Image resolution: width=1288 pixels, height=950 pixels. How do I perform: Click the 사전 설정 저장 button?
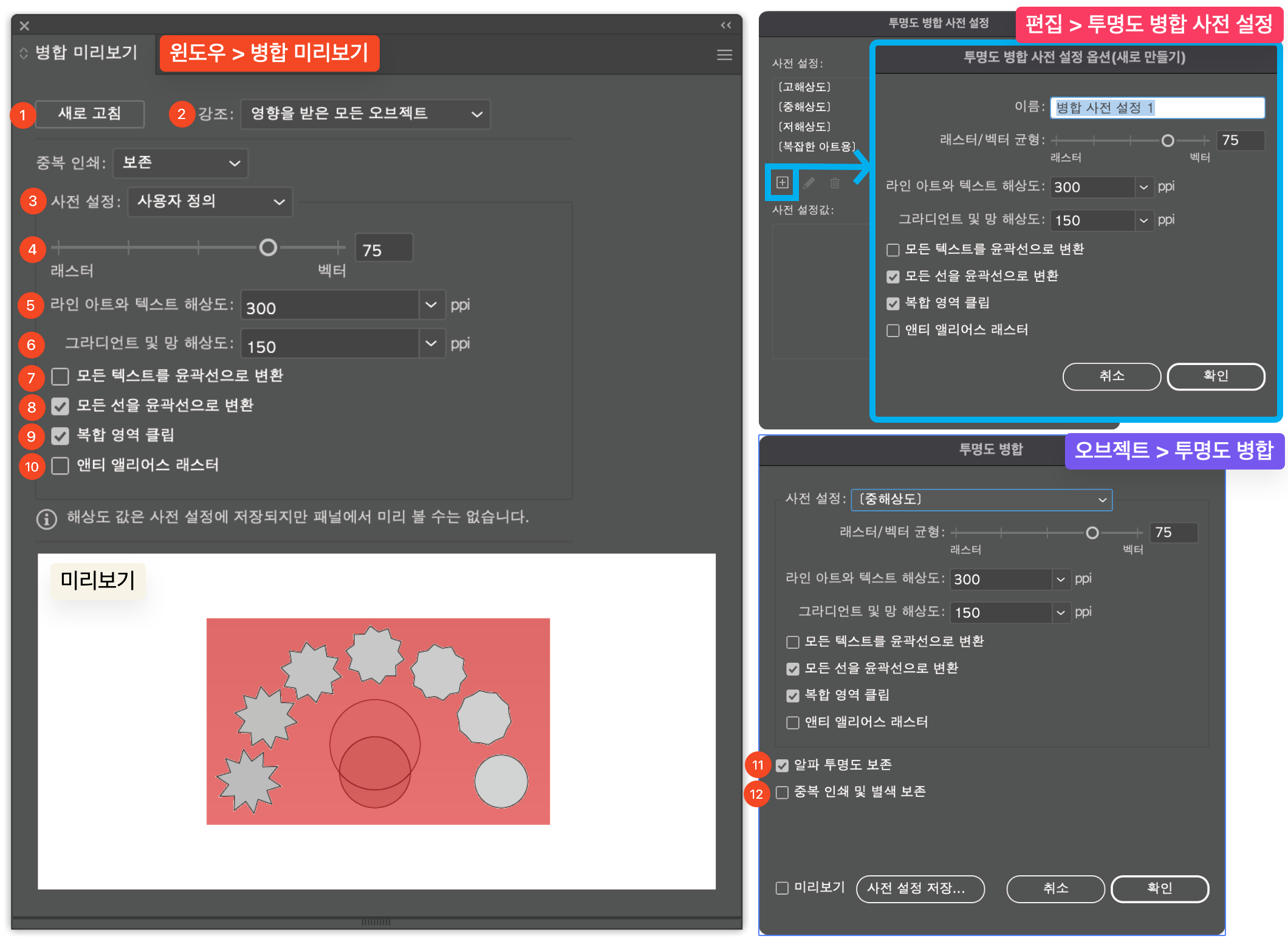point(920,889)
